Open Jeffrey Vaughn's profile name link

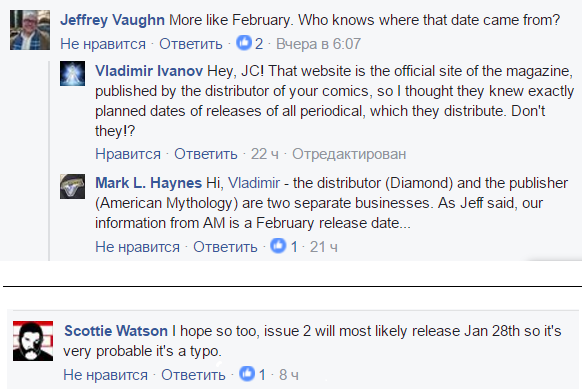click(x=112, y=20)
